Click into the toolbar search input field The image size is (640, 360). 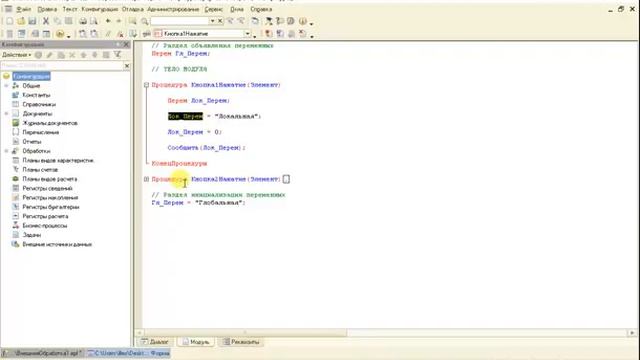[x=180, y=21]
